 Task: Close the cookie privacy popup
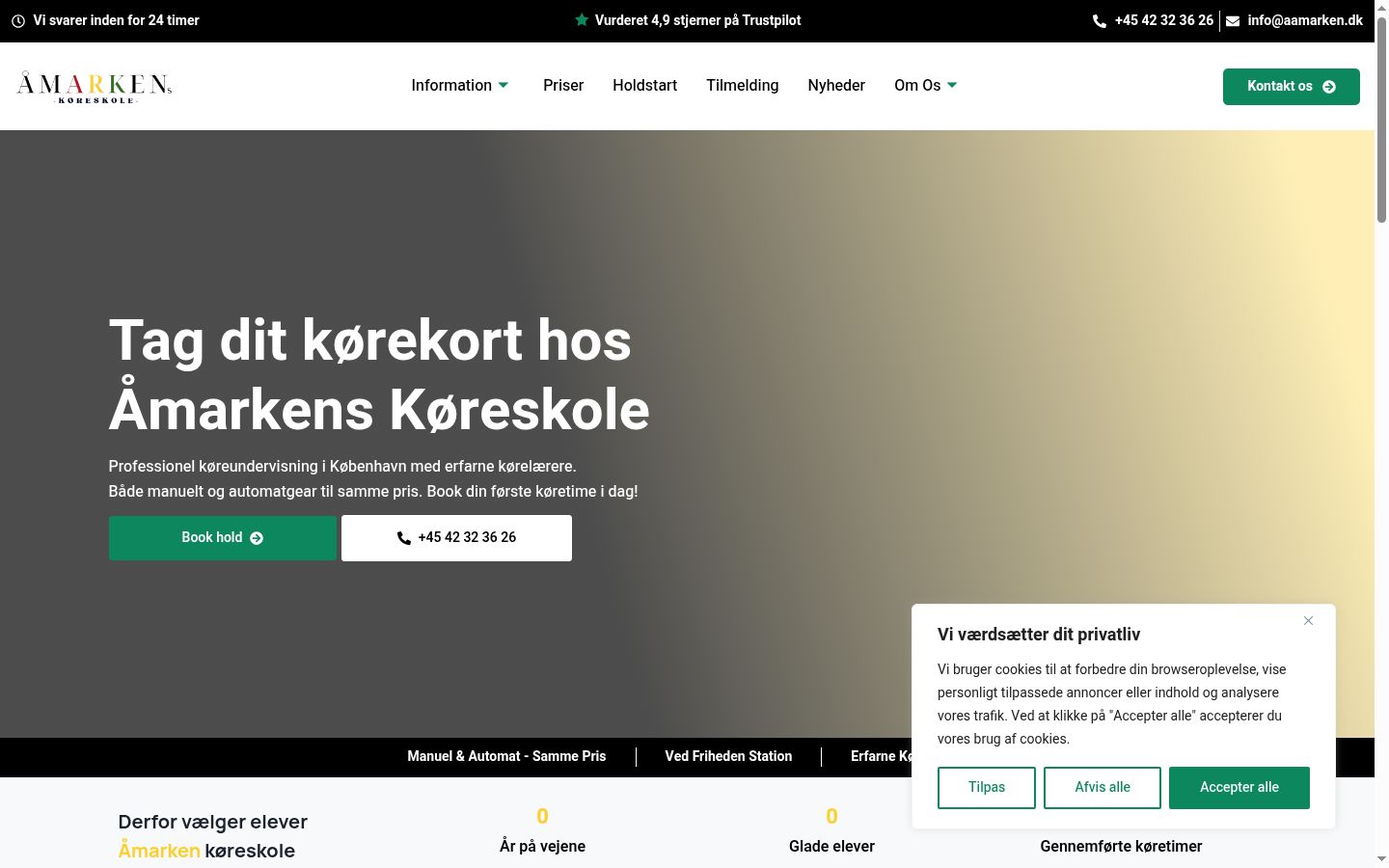1309,620
